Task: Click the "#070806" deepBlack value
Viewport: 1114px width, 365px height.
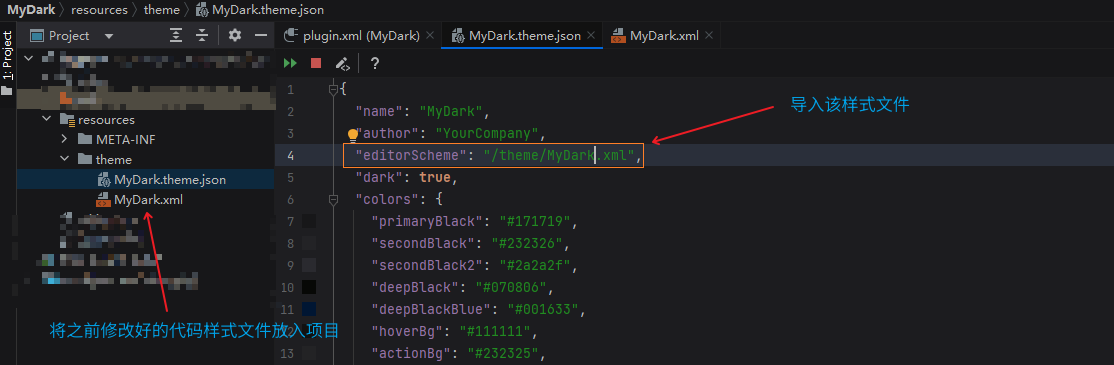Action: click(511, 288)
